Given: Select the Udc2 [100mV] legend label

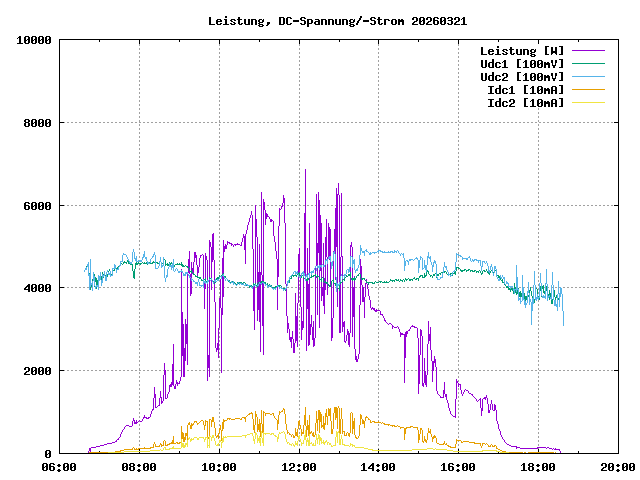Looking at the screenshot, I should [521, 77].
